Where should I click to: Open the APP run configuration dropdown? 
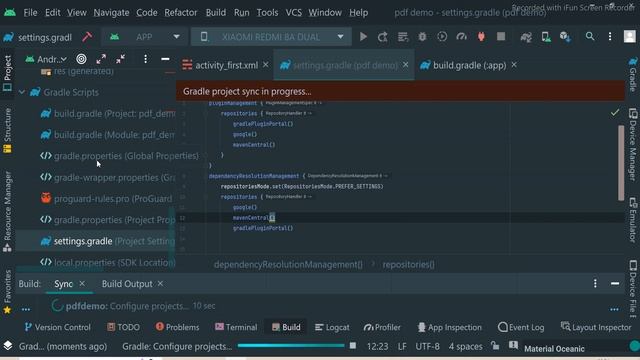pyautogui.click(x=144, y=37)
